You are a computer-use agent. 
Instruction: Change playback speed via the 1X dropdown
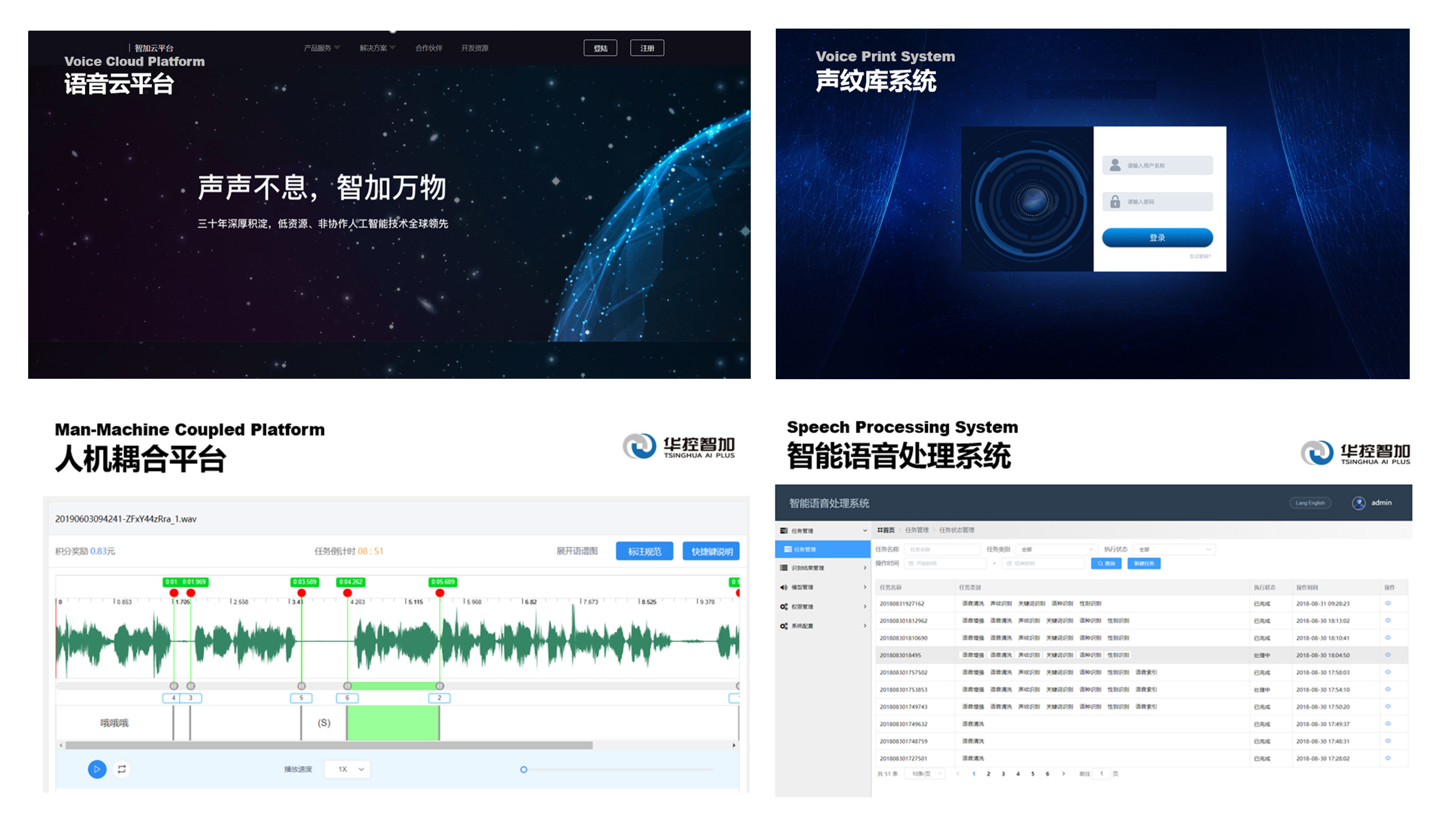pyautogui.click(x=348, y=768)
